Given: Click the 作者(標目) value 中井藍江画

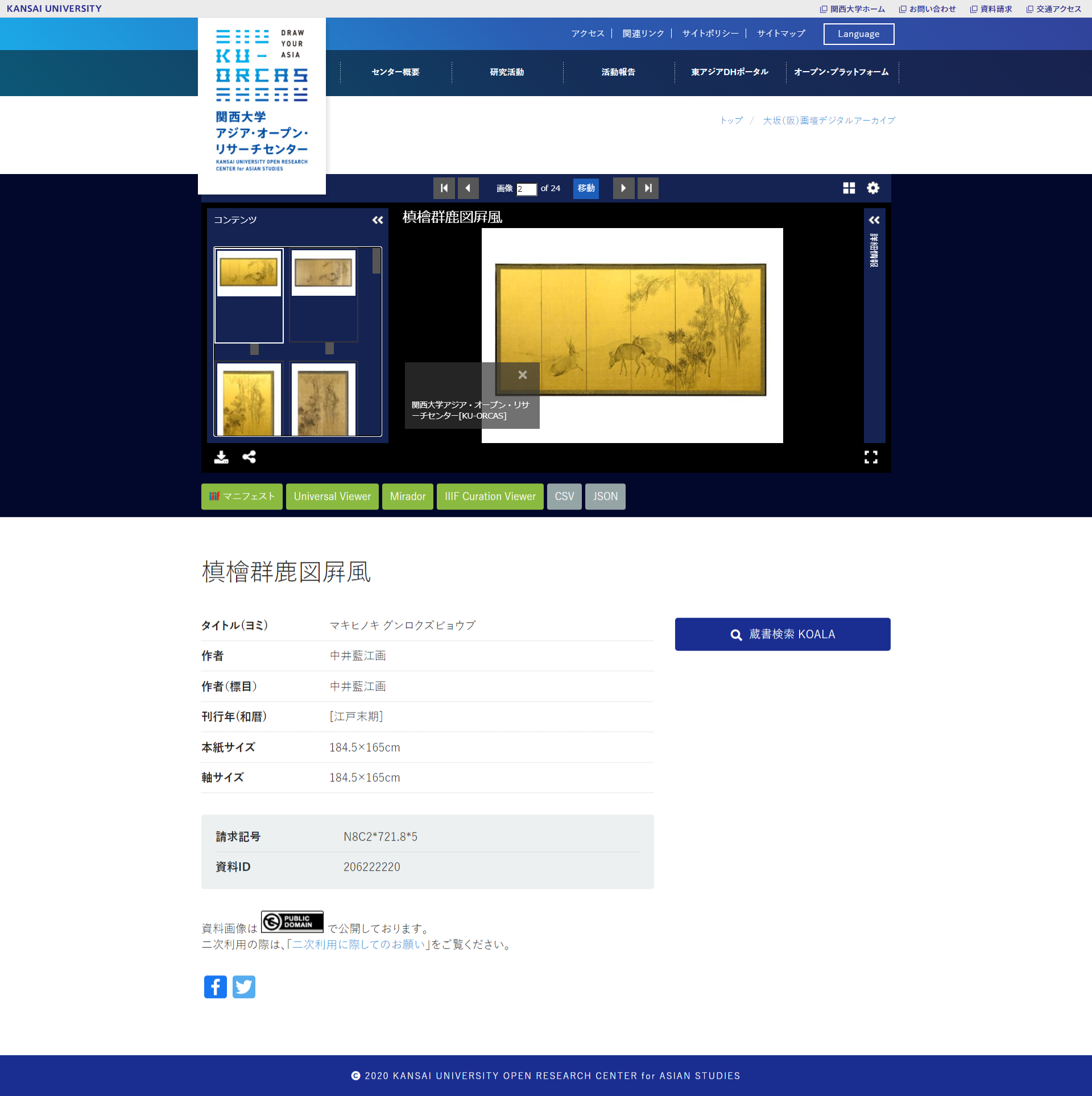Looking at the screenshot, I should point(358,686).
